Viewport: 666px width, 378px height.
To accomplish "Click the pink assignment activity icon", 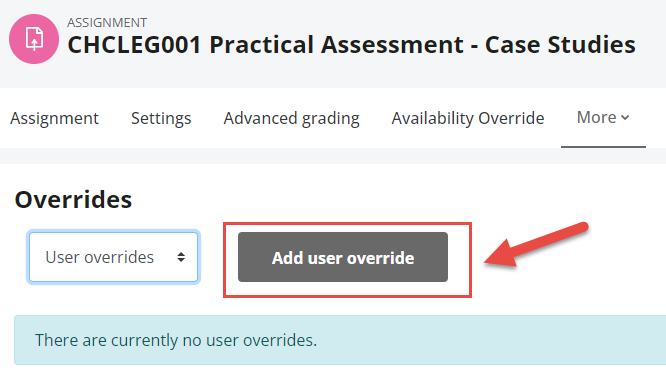I will 34,39.
